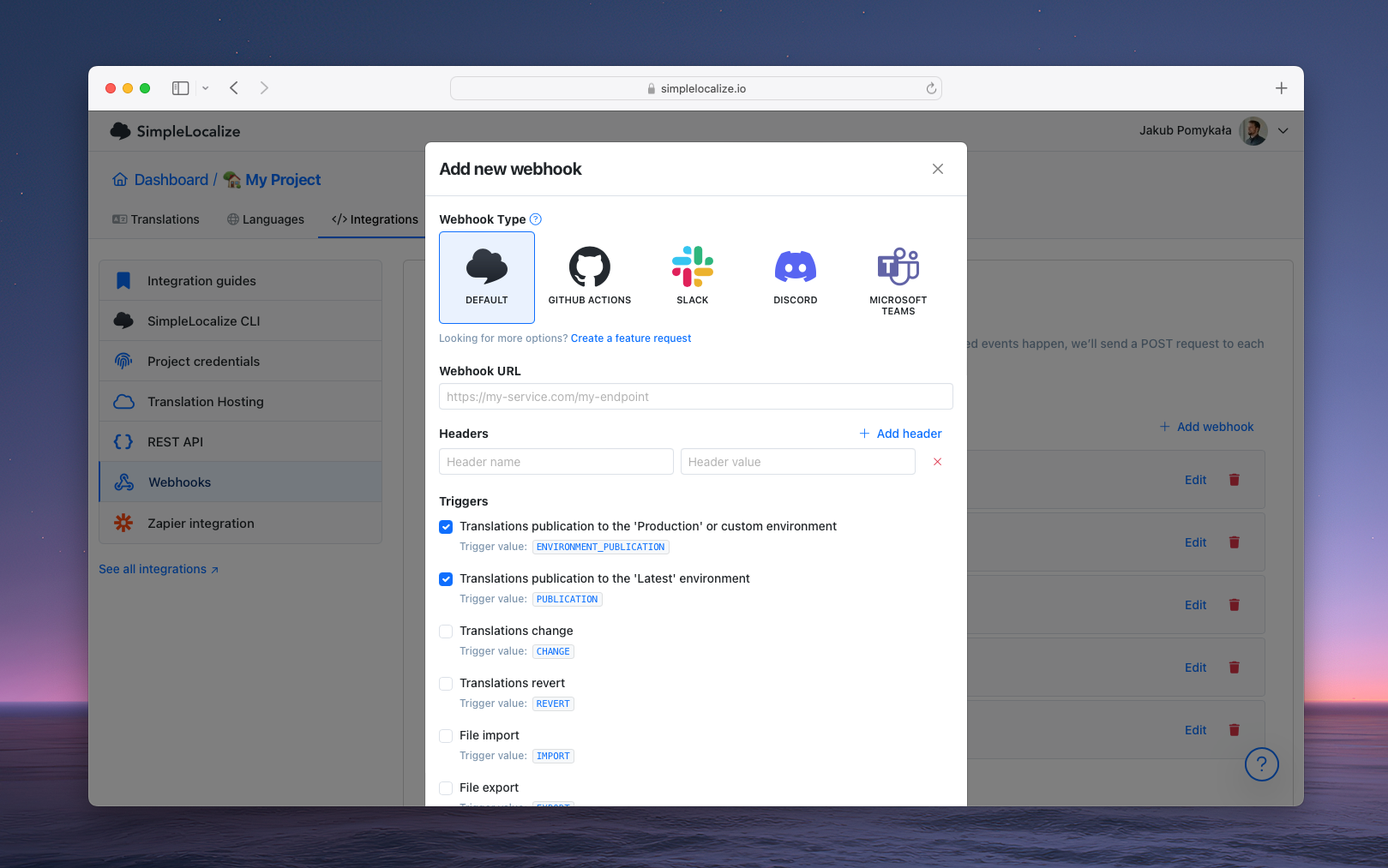Image resolution: width=1388 pixels, height=868 pixels.
Task: Click the REVERT trigger value tag
Action: tap(553, 703)
